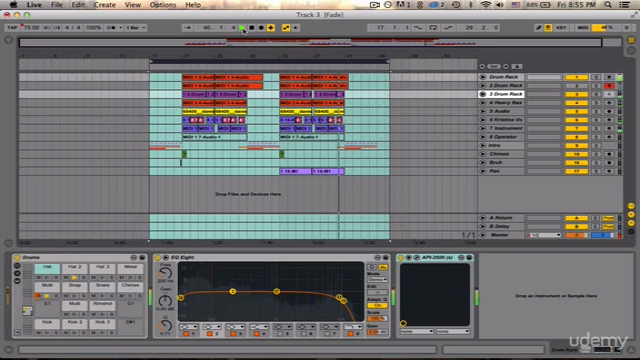Screen dimensions: 640x360
Task: Open the Live application menu
Action: click(34, 5)
